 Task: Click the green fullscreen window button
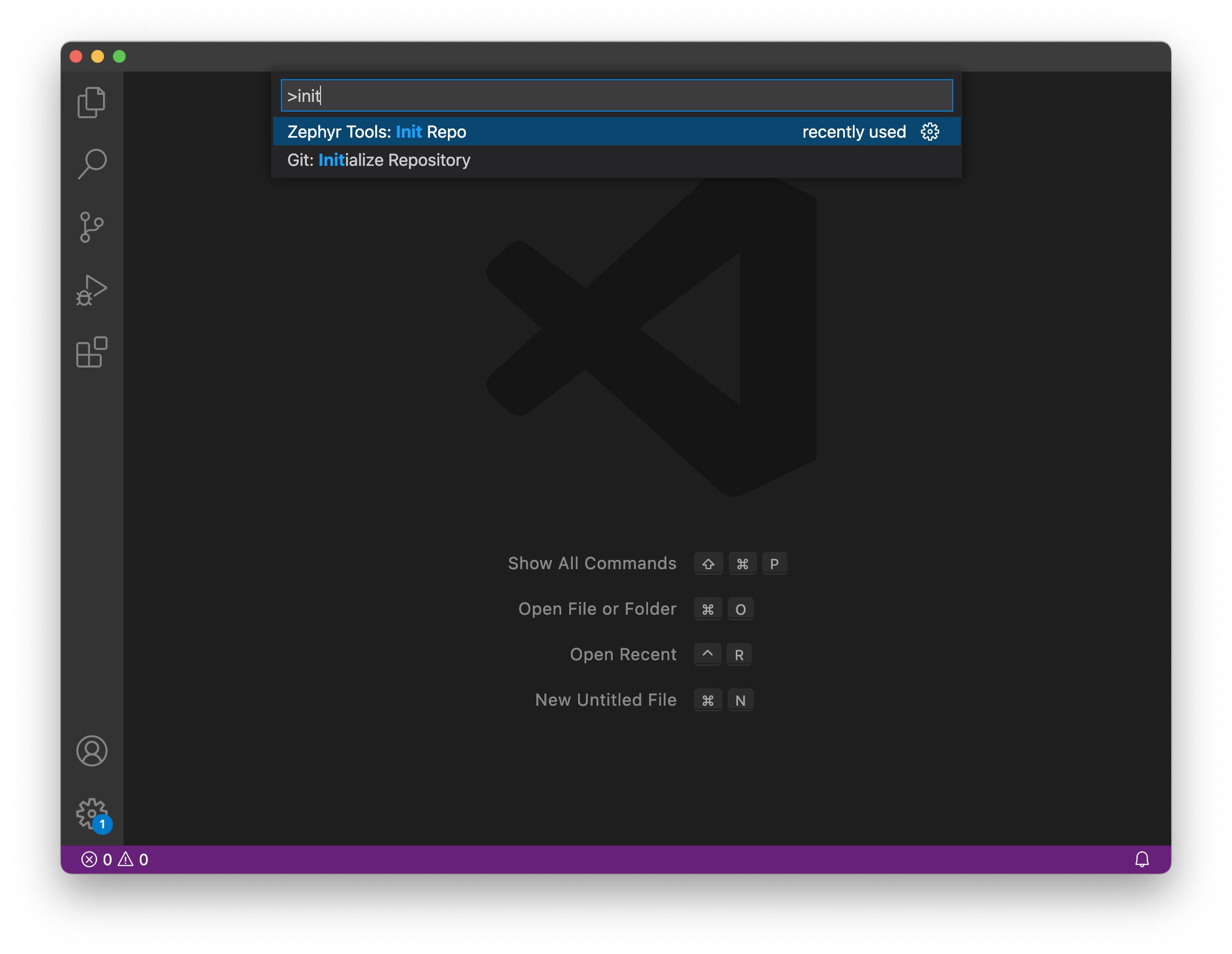point(119,56)
